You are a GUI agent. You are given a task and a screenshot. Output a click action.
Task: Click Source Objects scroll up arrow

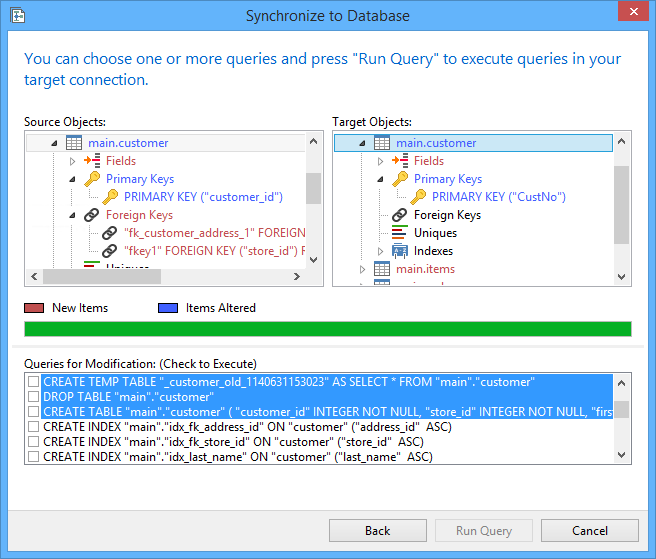tap(313, 141)
